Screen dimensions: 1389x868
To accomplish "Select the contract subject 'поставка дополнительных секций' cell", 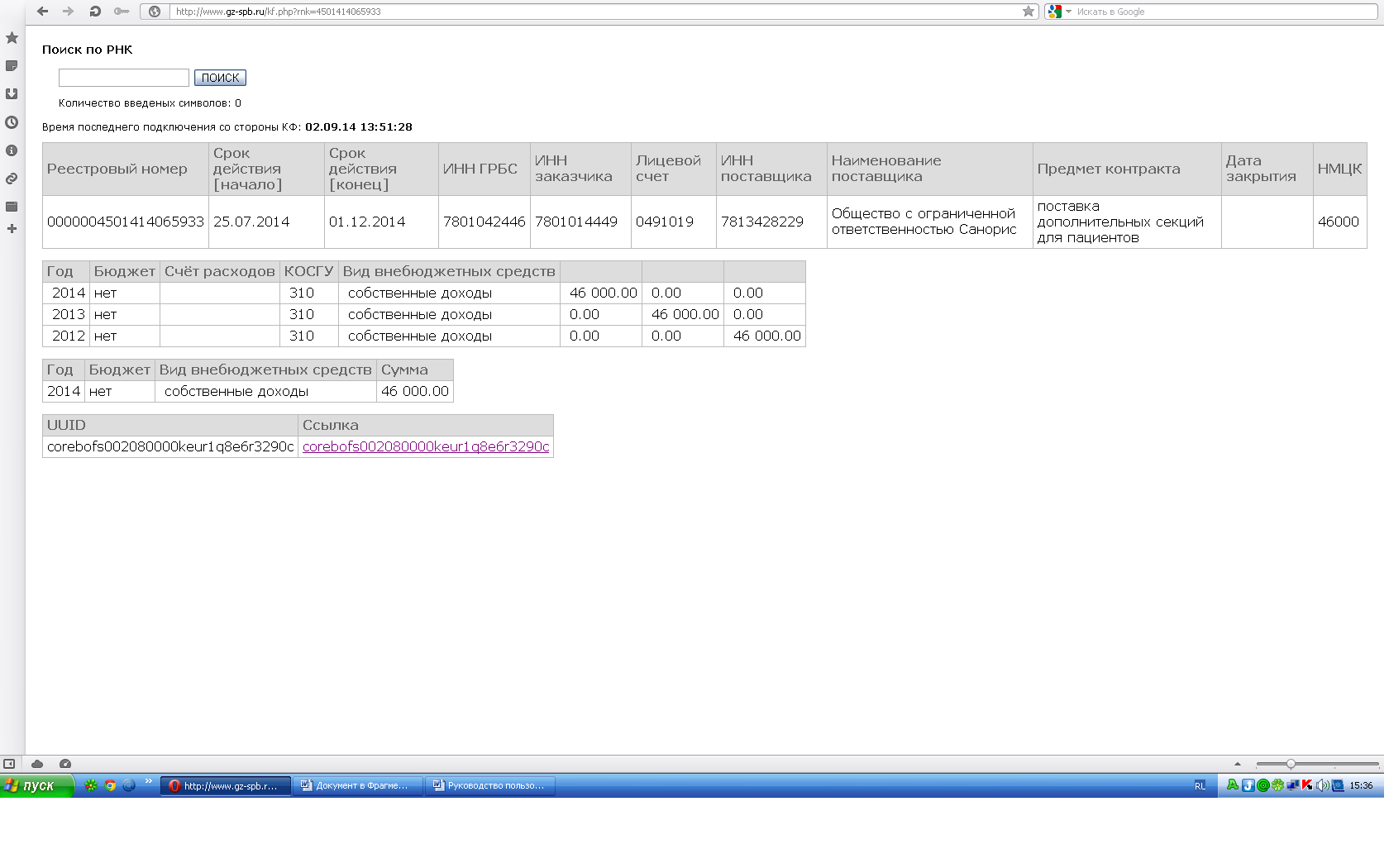I will point(1127,222).
